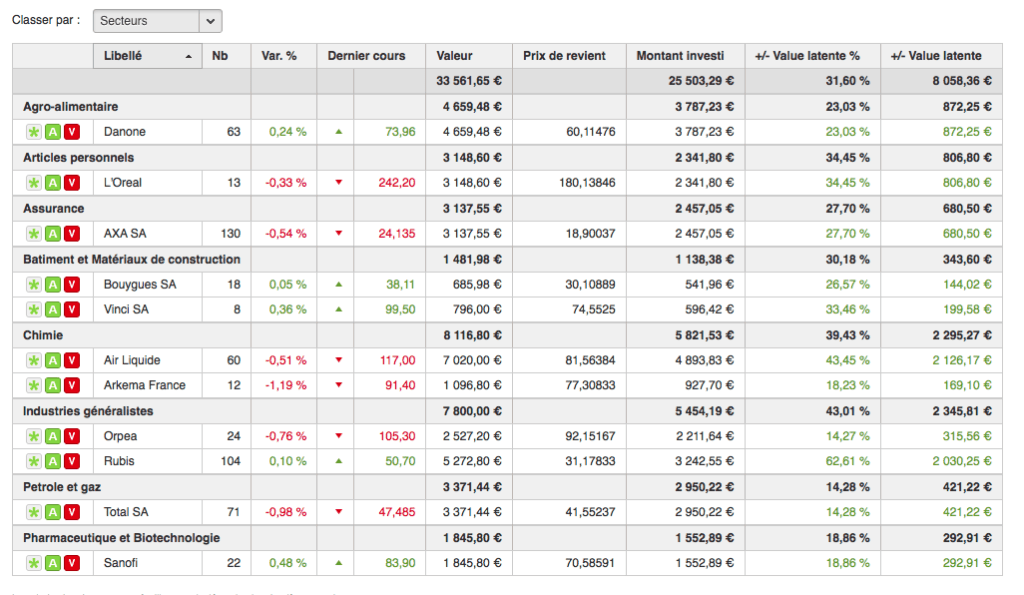
Task: Open the Orpea stock name
Action: [x=120, y=436]
